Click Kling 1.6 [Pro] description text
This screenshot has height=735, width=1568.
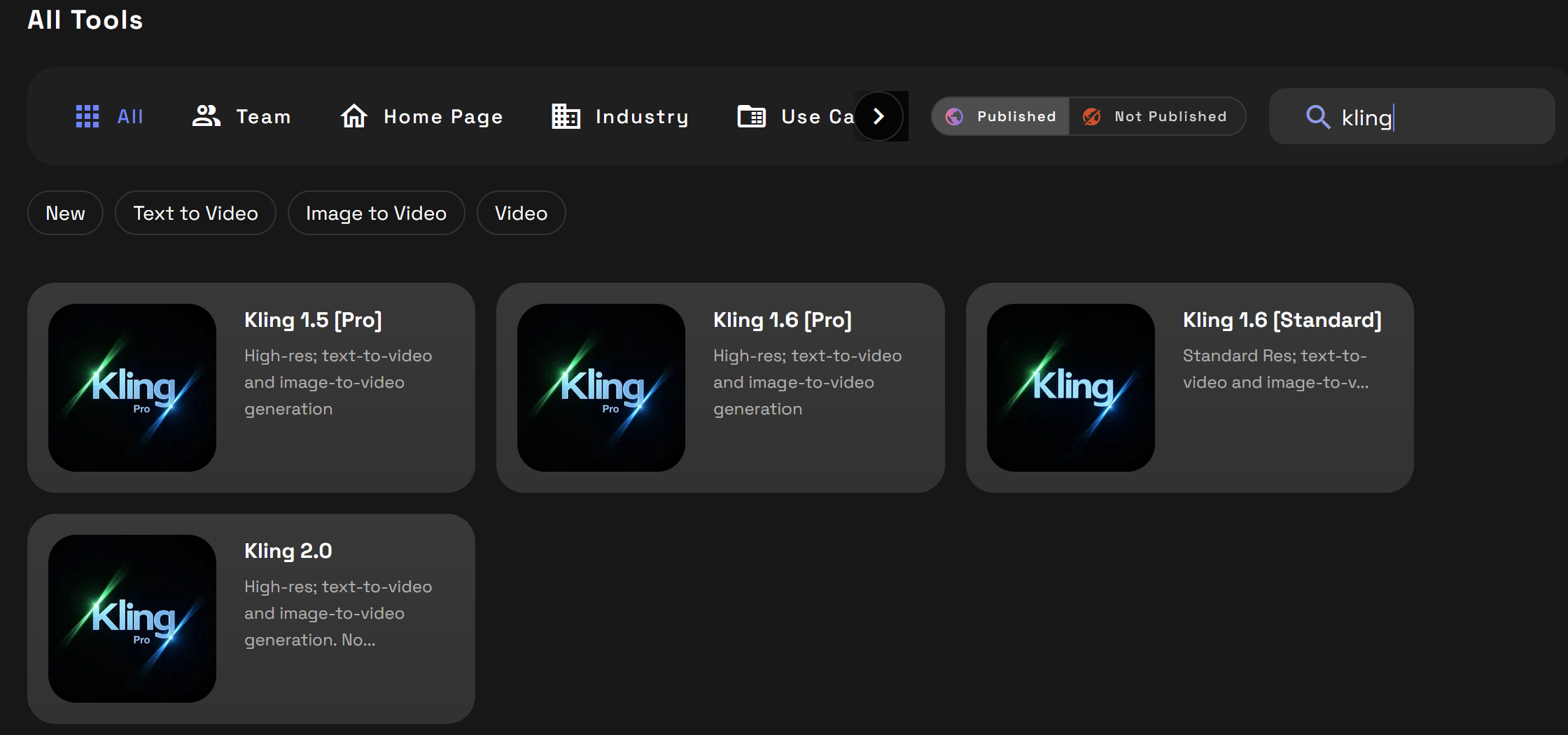click(807, 382)
